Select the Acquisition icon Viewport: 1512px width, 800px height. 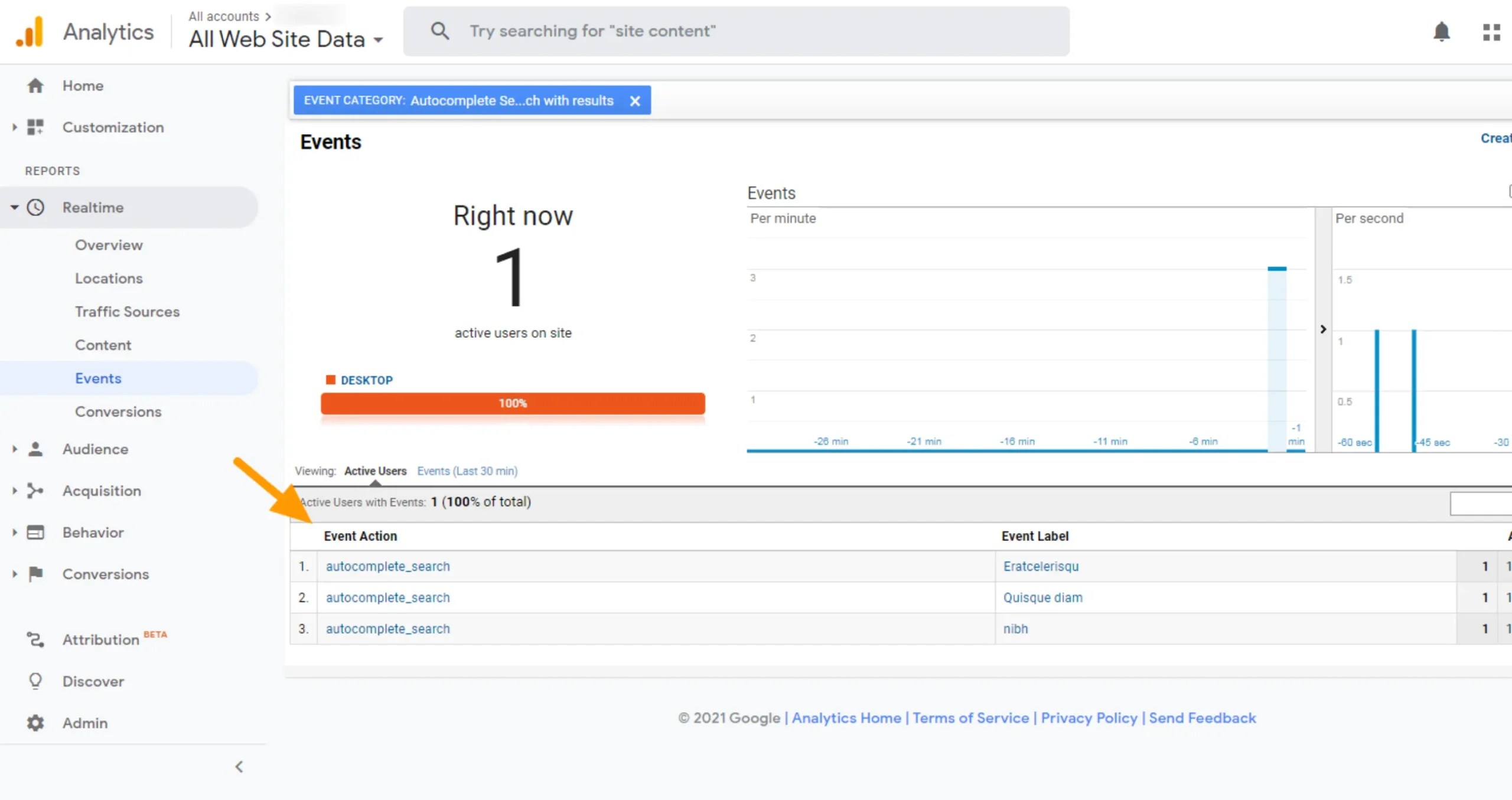coord(35,491)
